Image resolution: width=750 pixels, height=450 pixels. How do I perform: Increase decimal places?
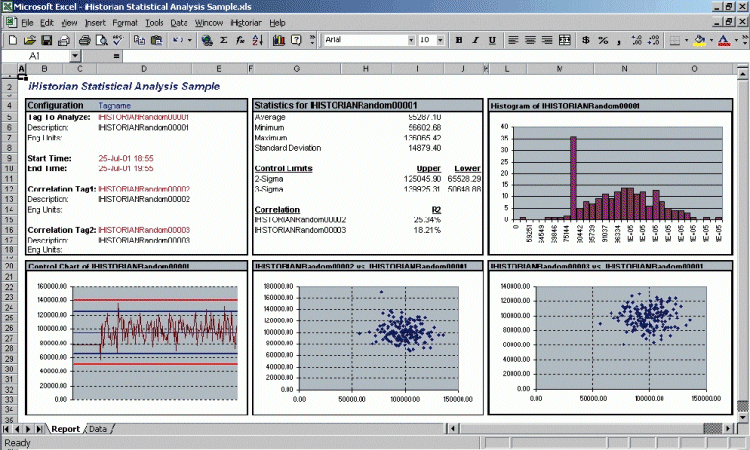tap(637, 40)
